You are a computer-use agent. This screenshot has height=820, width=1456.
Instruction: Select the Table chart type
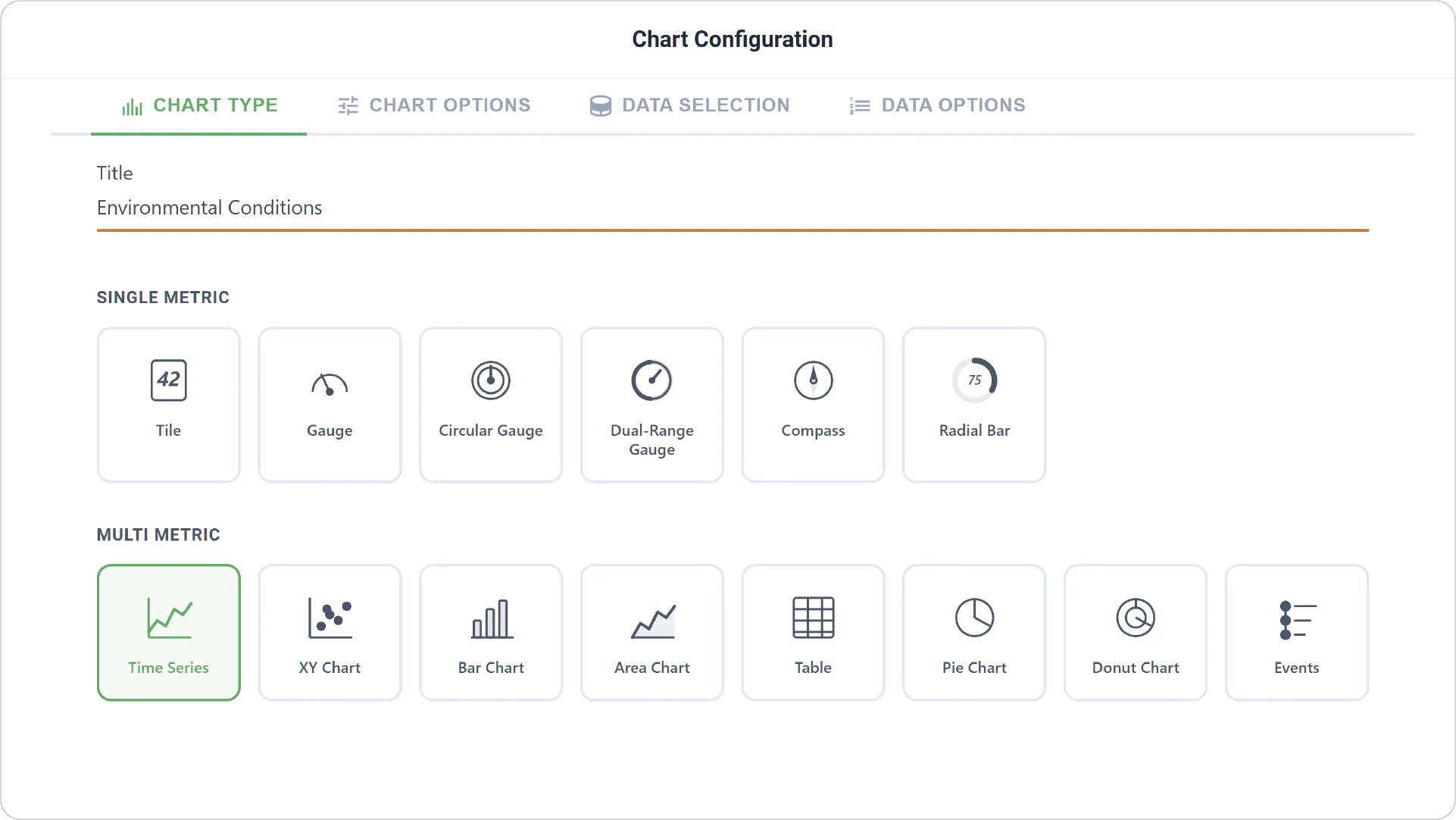click(814, 632)
